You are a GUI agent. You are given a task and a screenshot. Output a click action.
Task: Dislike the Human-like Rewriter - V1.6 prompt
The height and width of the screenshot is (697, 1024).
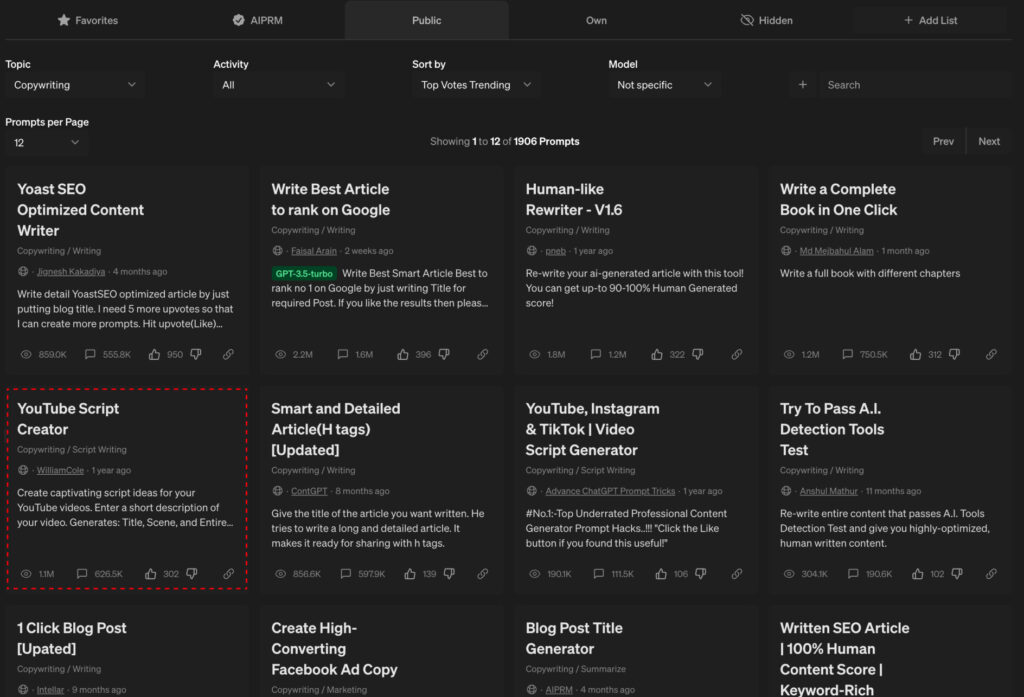click(x=698, y=354)
